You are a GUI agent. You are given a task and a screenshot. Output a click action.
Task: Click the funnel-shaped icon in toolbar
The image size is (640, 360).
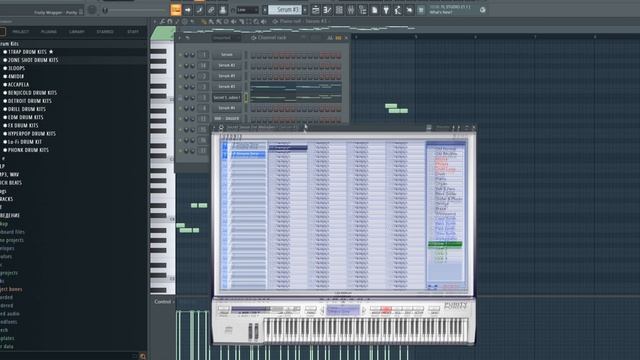pyautogui.click(x=386, y=10)
